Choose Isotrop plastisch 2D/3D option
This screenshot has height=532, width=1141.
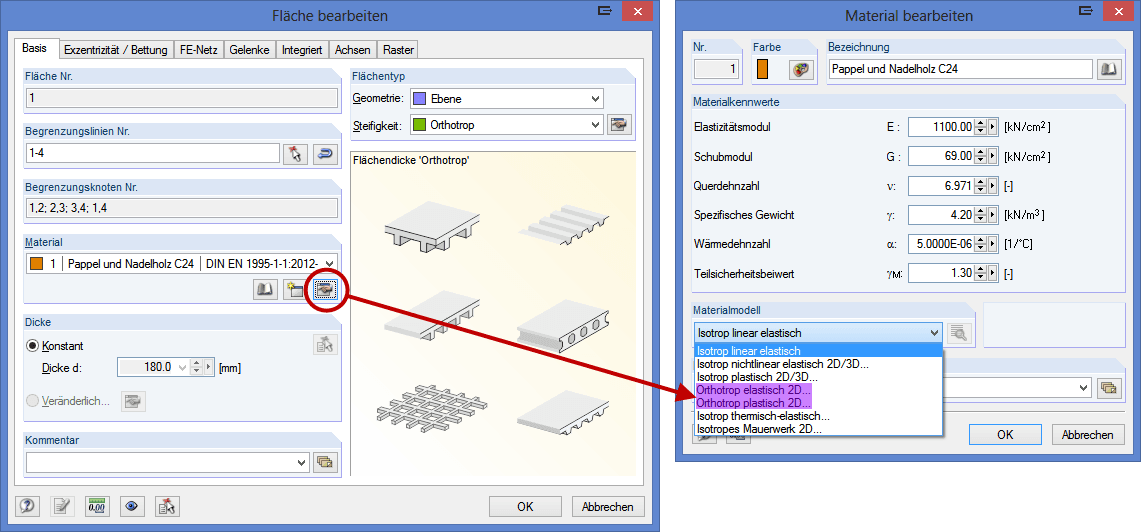pyautogui.click(x=818, y=377)
